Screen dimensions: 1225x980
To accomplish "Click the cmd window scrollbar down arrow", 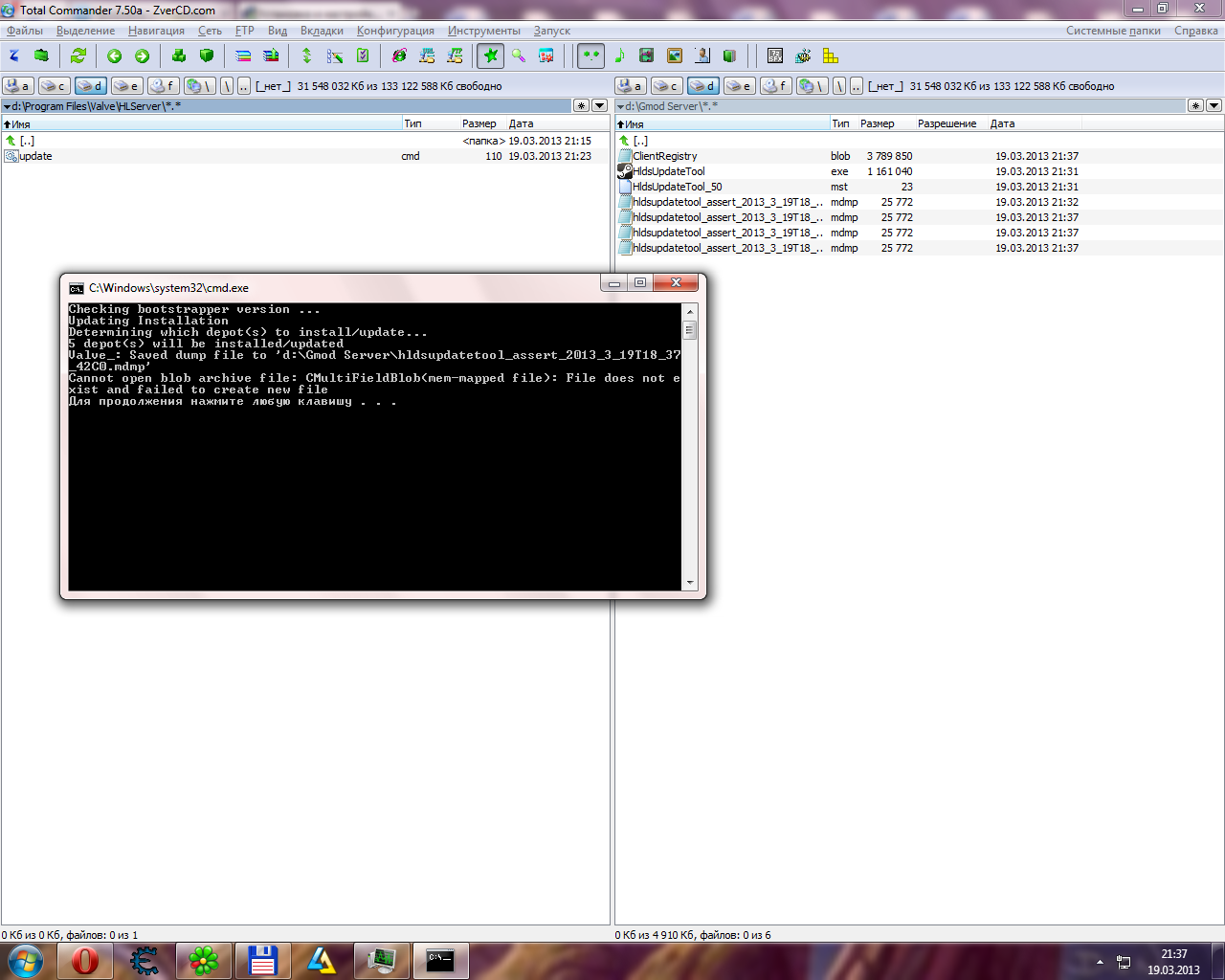I will pos(690,583).
